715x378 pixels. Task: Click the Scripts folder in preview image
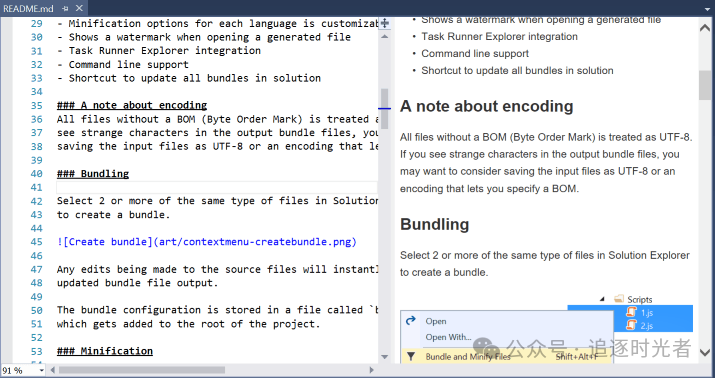point(639,300)
